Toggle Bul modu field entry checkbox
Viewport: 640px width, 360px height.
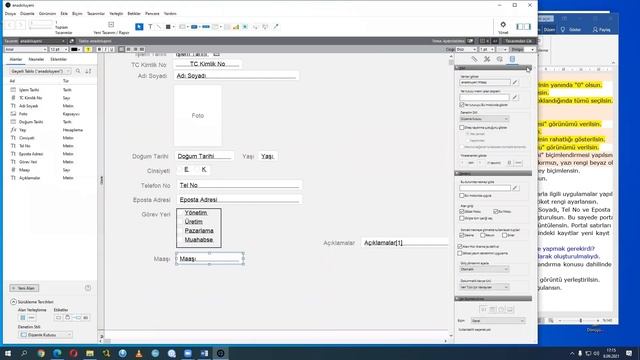pos(496,211)
